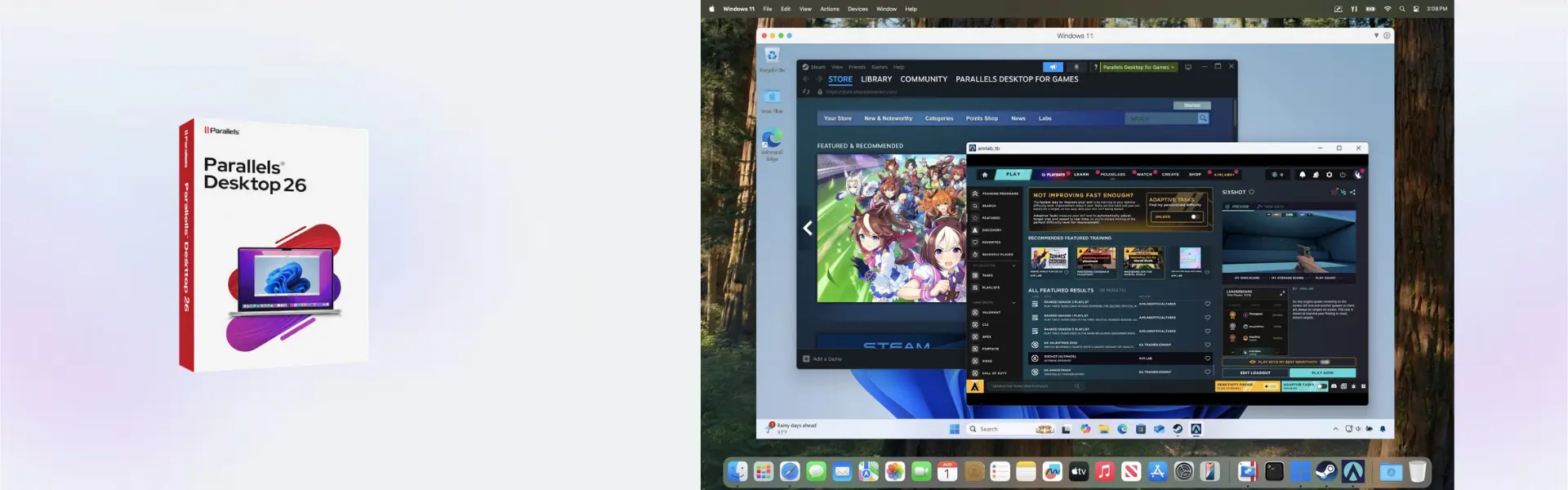Open Parallels Desktop for Games dropdown
1568x490 pixels.
click(1138, 67)
